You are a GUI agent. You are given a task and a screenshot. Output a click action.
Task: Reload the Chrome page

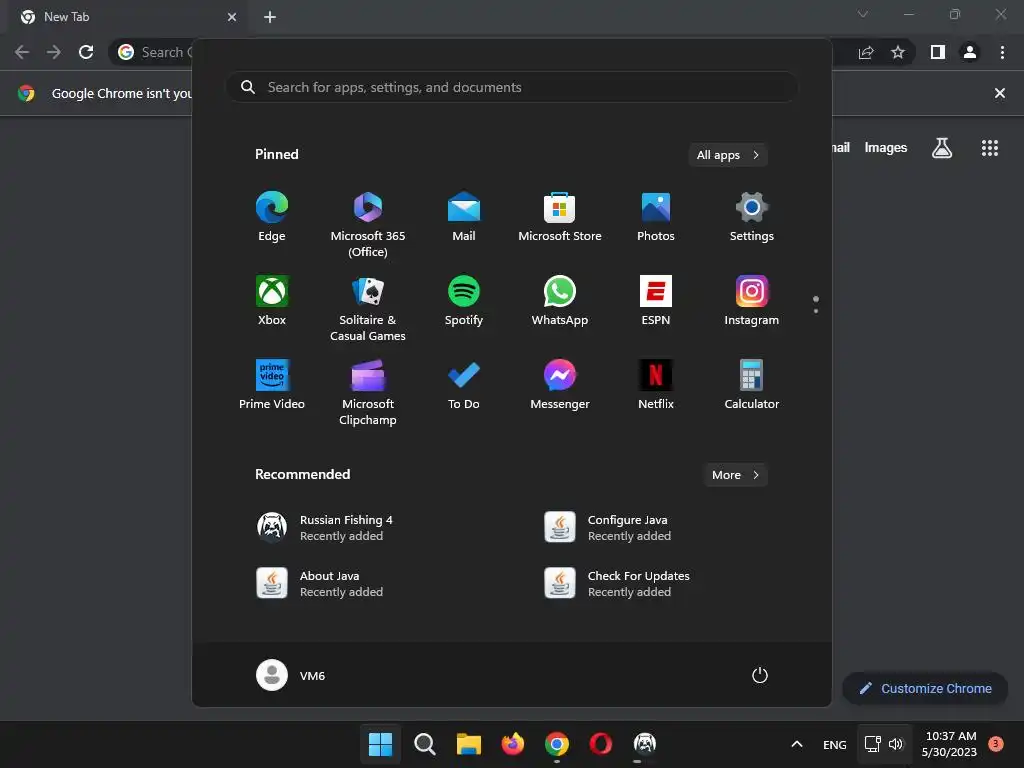[86, 52]
